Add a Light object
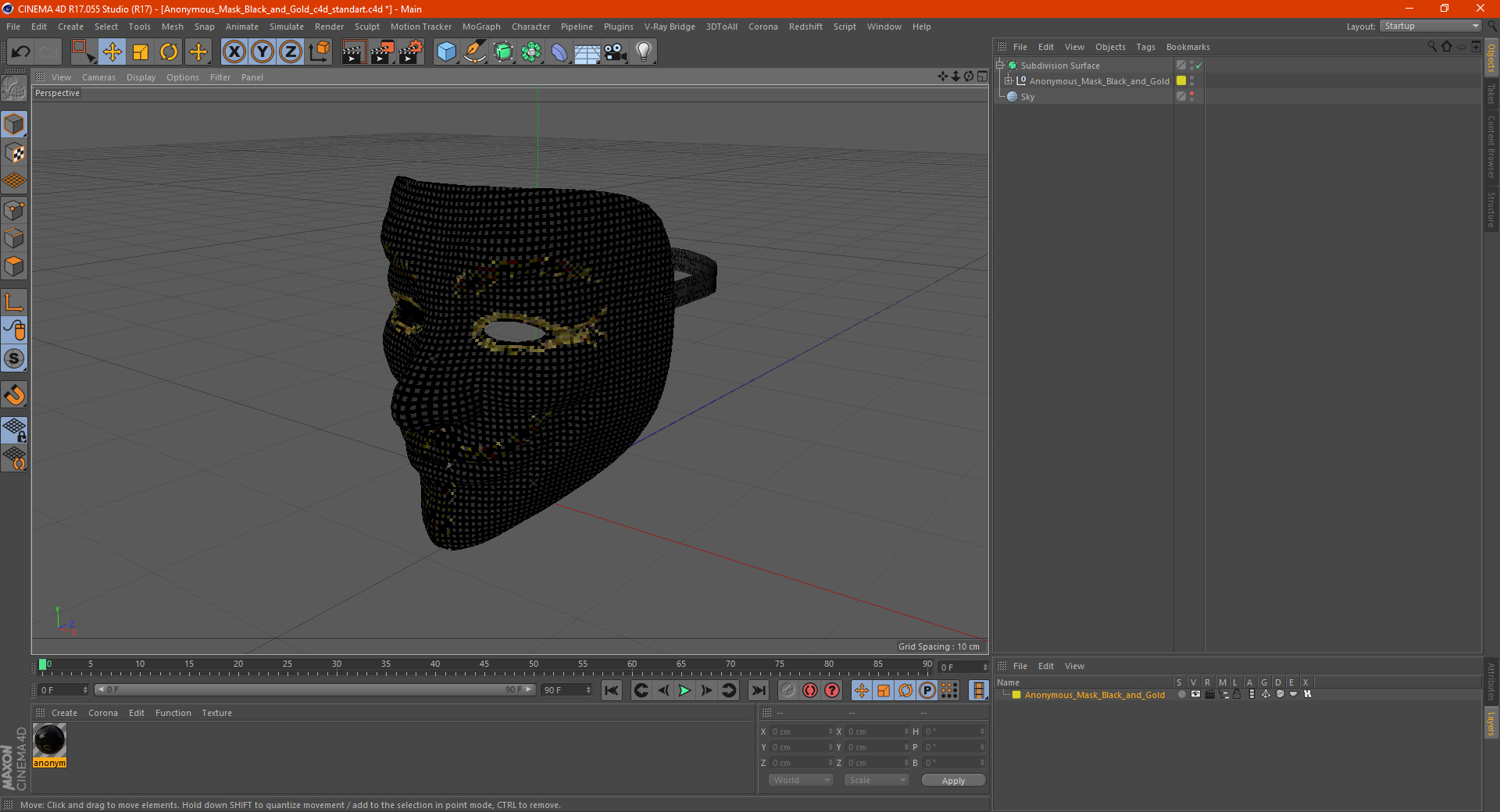 [644, 52]
